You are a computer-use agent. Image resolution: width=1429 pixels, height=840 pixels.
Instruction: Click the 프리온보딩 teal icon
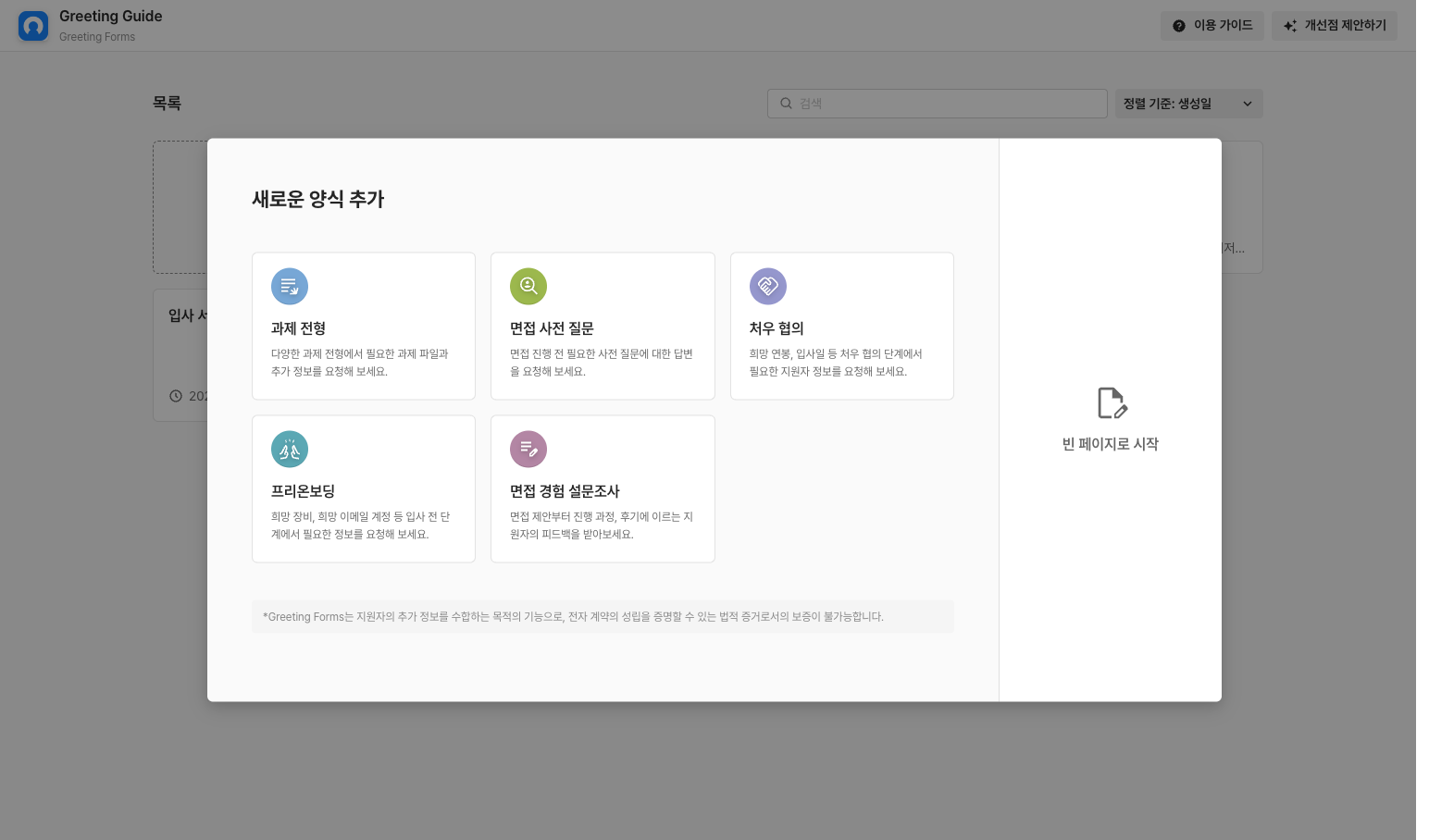click(290, 450)
